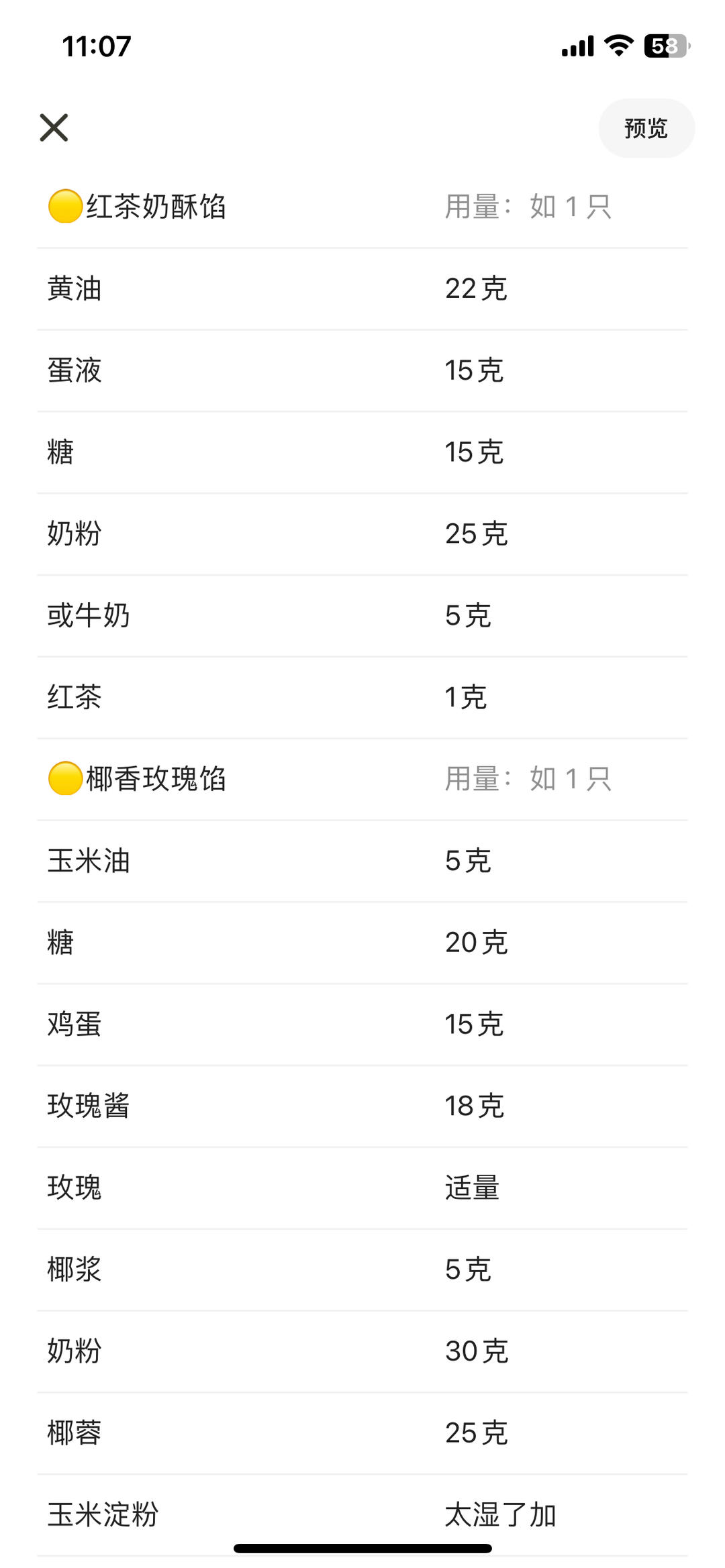Select the 椰蓉 ingredient name
The width and height of the screenshot is (725, 1568).
(75, 1433)
